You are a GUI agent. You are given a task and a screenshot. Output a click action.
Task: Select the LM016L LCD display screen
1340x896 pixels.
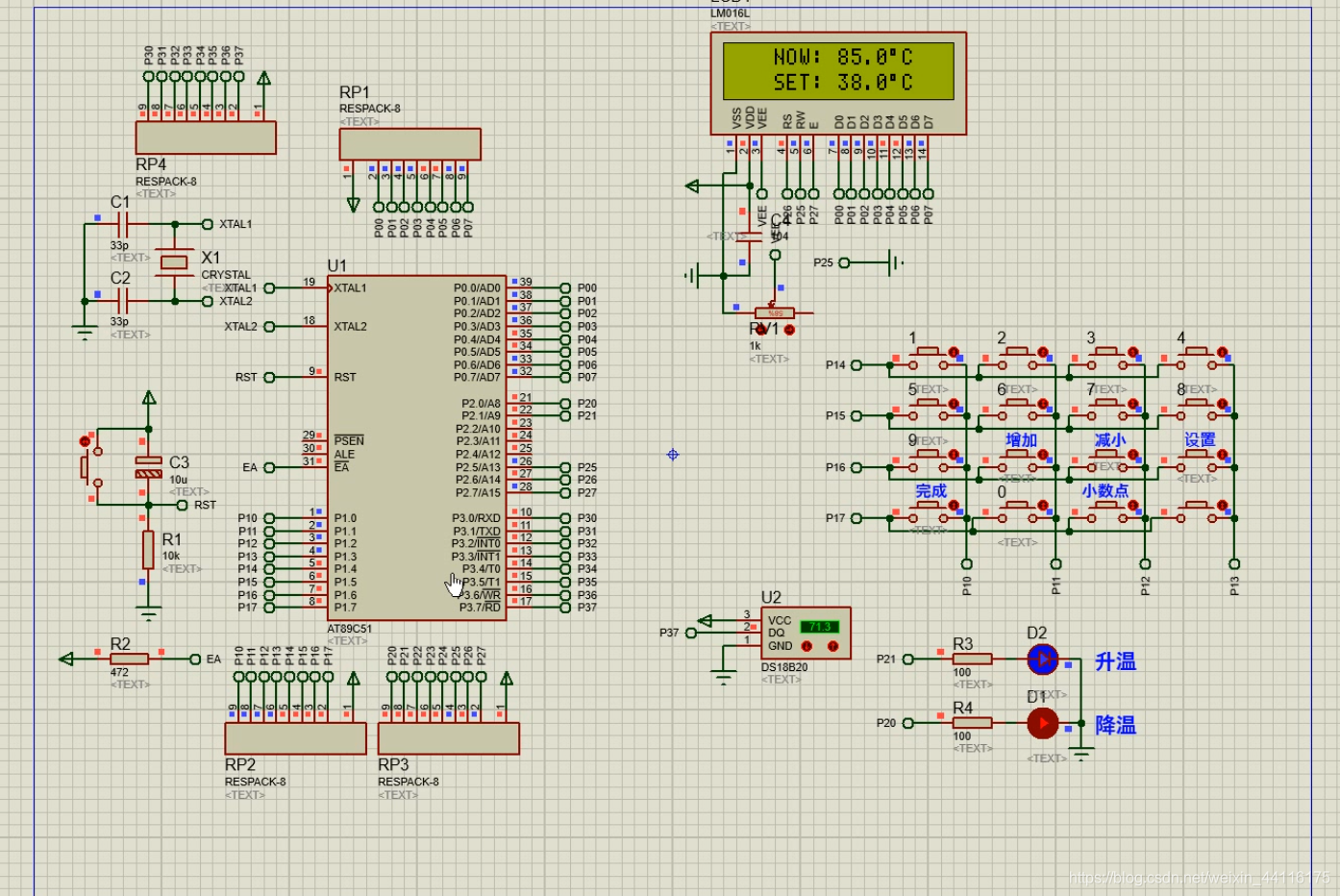838,70
